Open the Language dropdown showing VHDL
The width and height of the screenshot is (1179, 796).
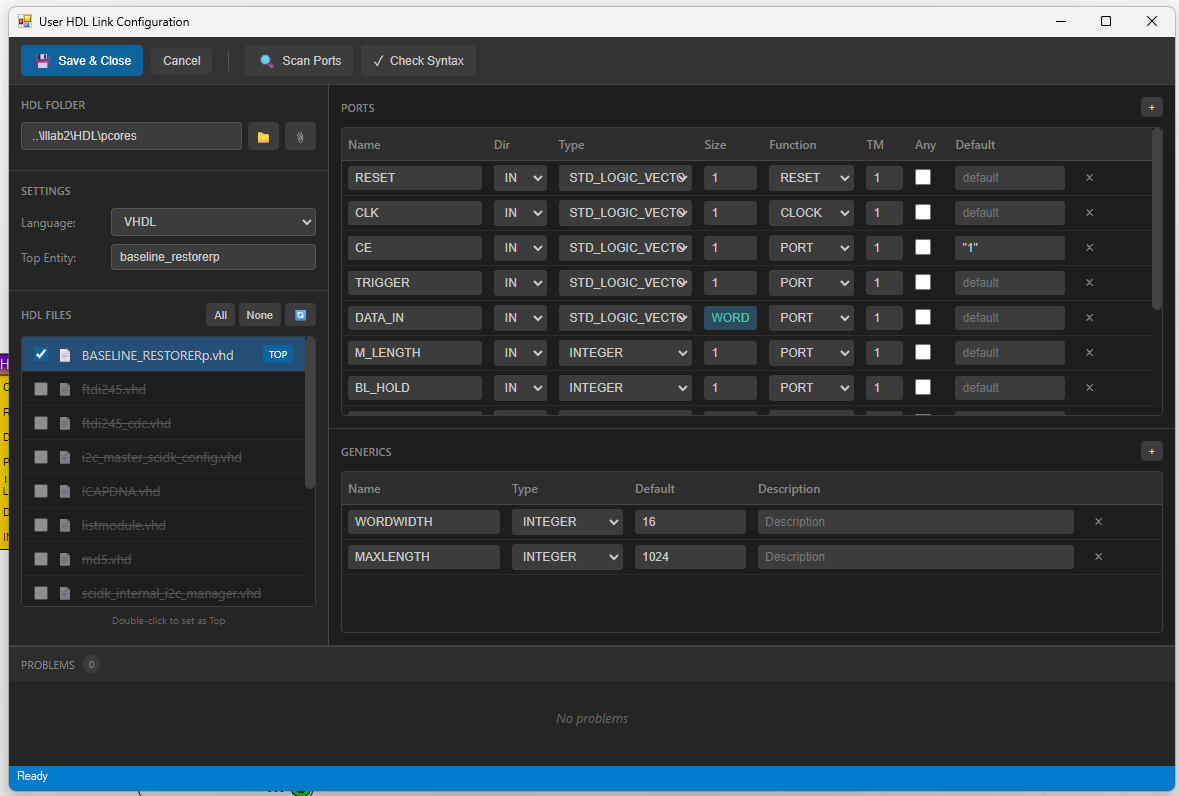point(214,222)
